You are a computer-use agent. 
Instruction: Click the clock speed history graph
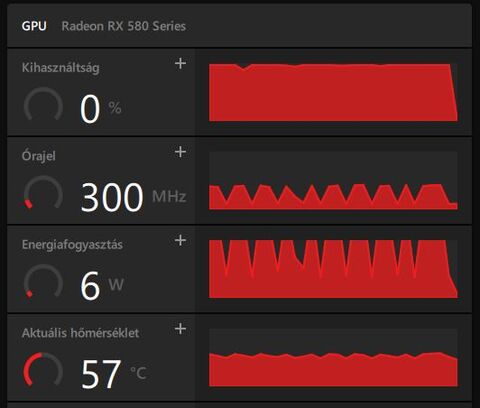333,181
